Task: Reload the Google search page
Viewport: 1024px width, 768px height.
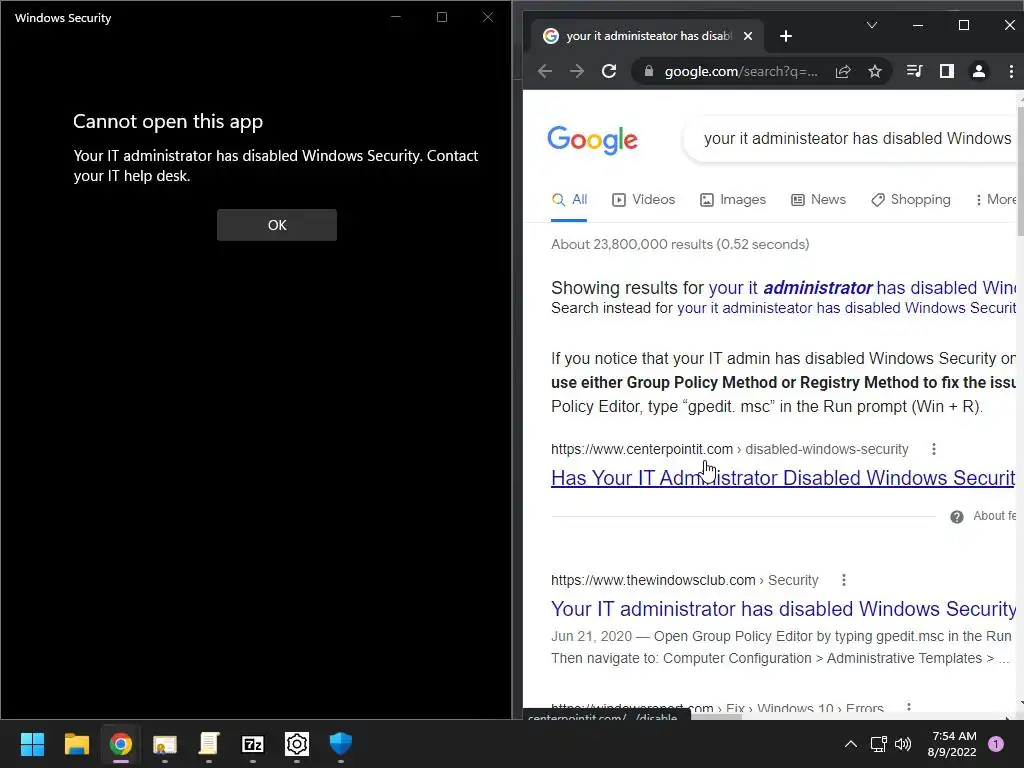Action: 609,71
